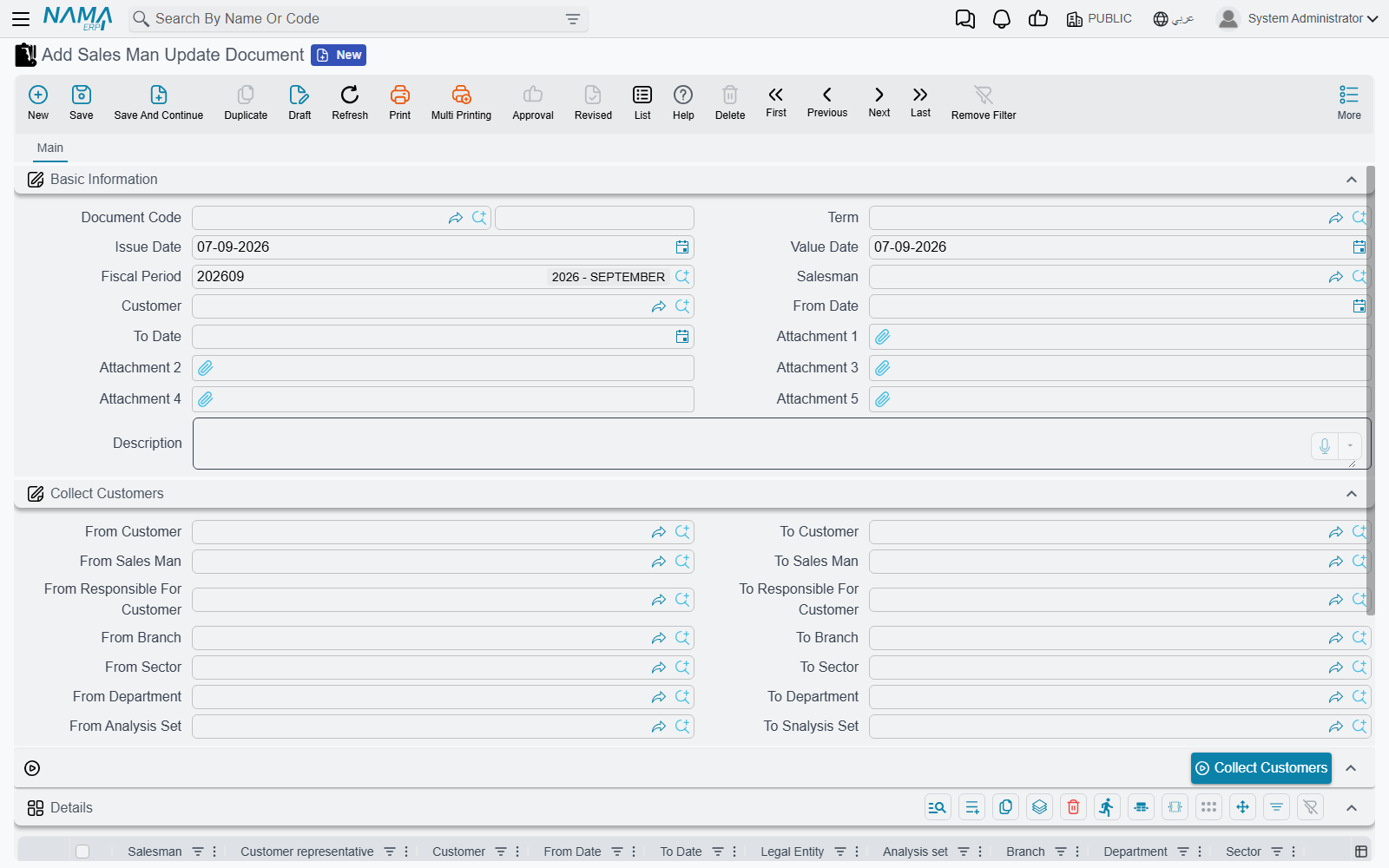
Task: Open Multi Printing
Action: click(x=461, y=102)
